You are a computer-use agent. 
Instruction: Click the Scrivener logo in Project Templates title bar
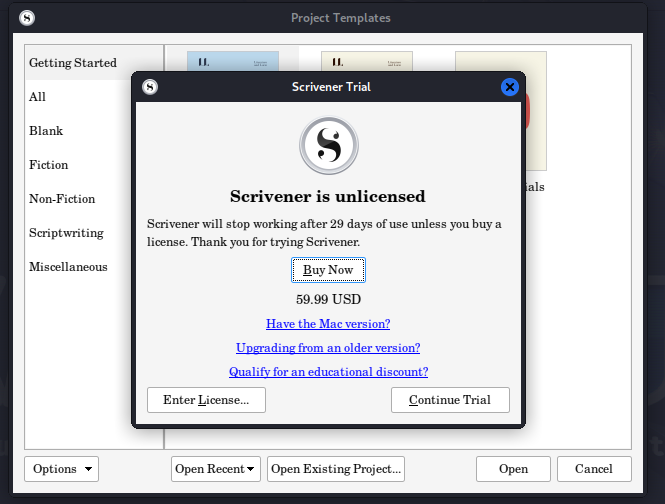click(x=27, y=18)
